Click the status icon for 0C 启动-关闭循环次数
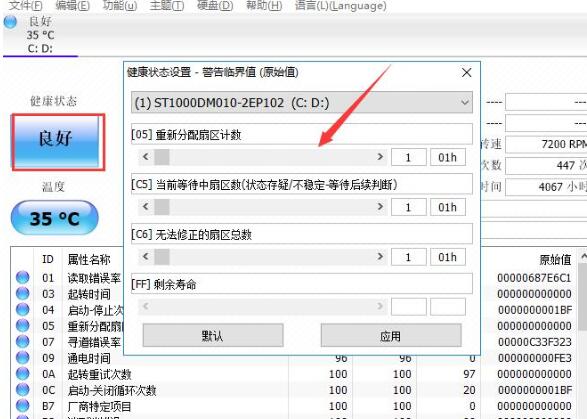The height and width of the screenshot is (419, 587). (x=22, y=390)
